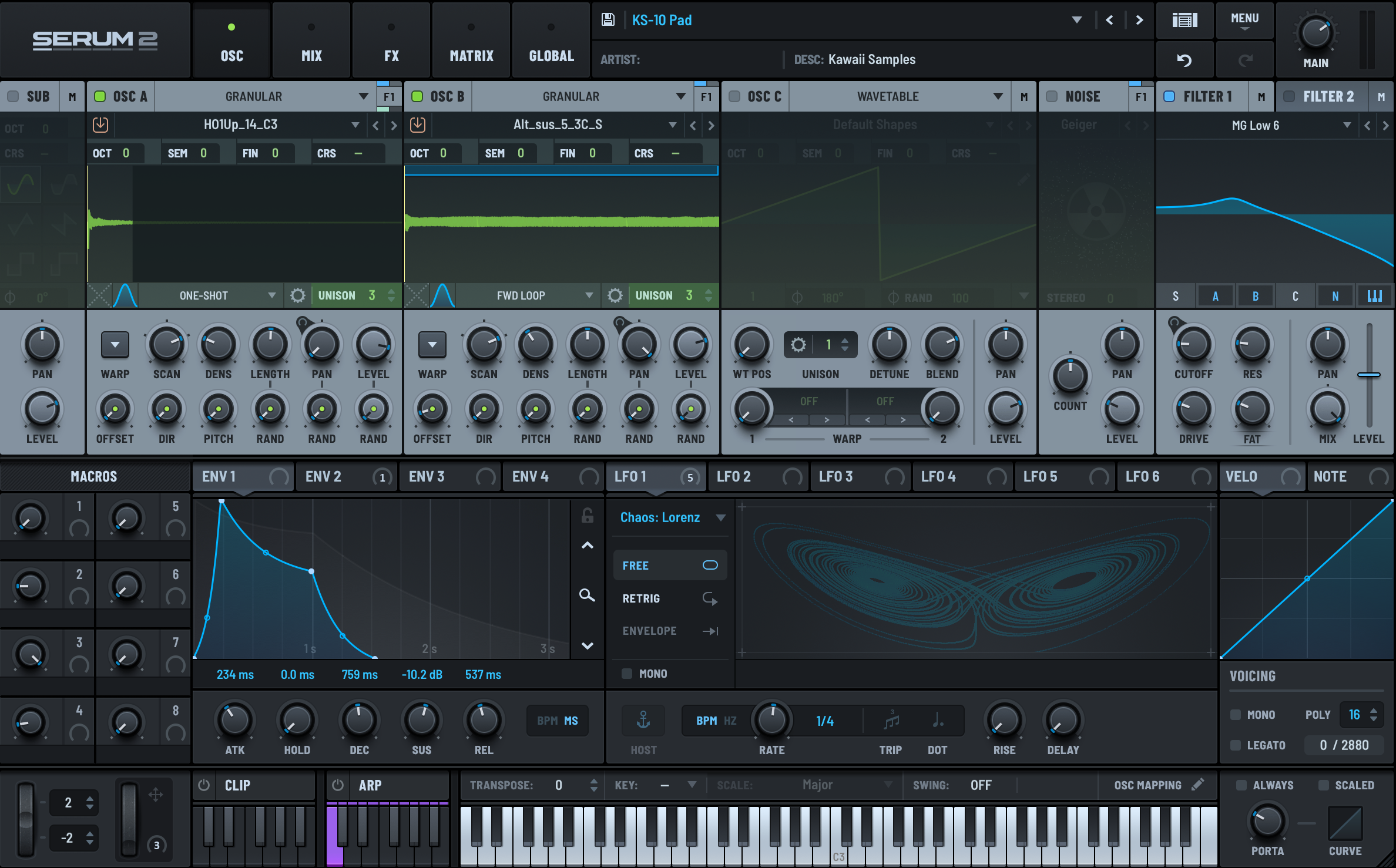
Task: Switch to the MIX tab
Action: click(x=311, y=40)
